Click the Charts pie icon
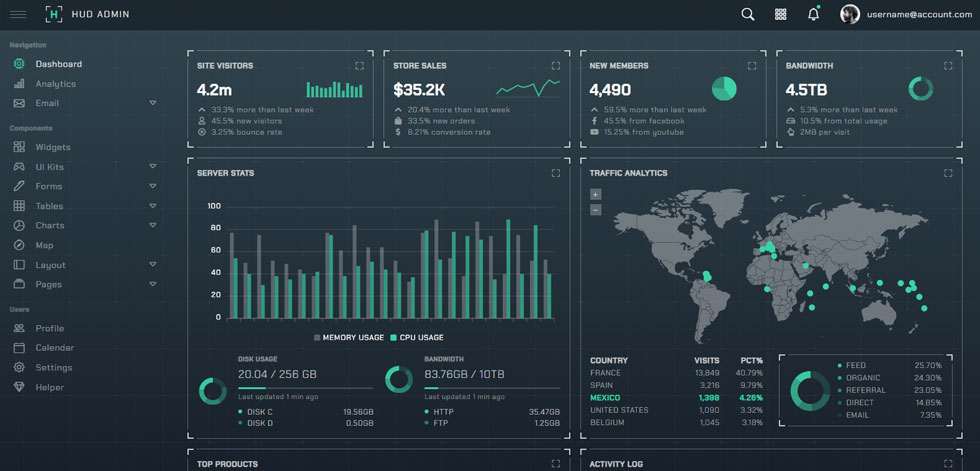This screenshot has width=980, height=471. tap(19, 226)
